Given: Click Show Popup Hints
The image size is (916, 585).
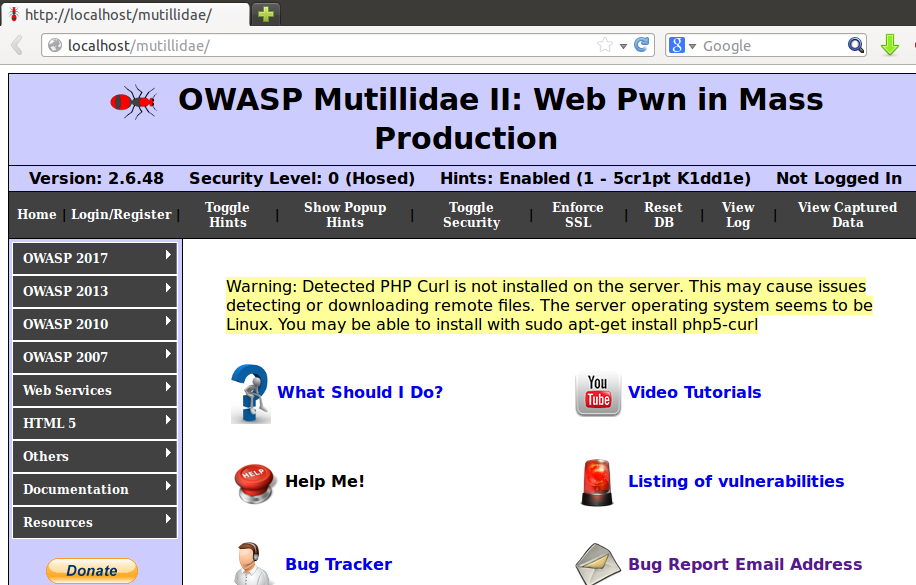Looking at the screenshot, I should (x=345, y=214).
